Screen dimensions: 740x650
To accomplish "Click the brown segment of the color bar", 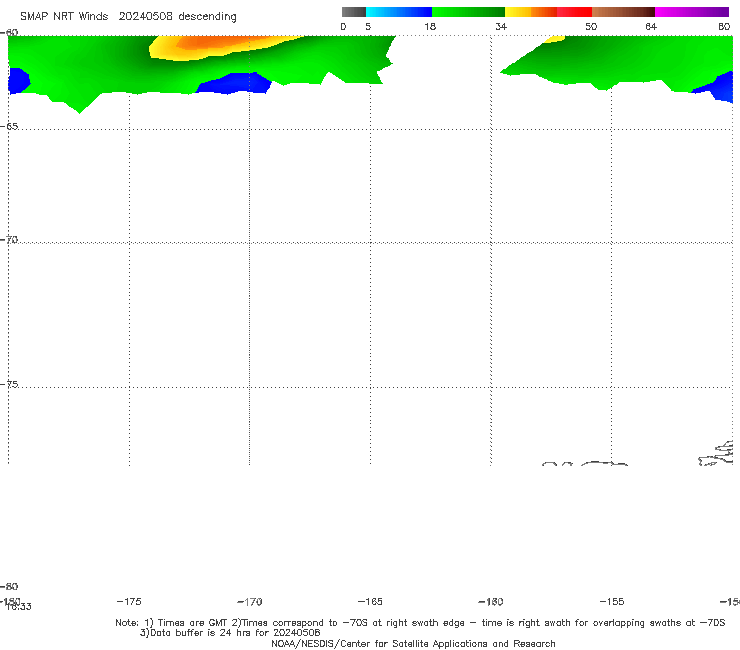I will pos(623,12).
